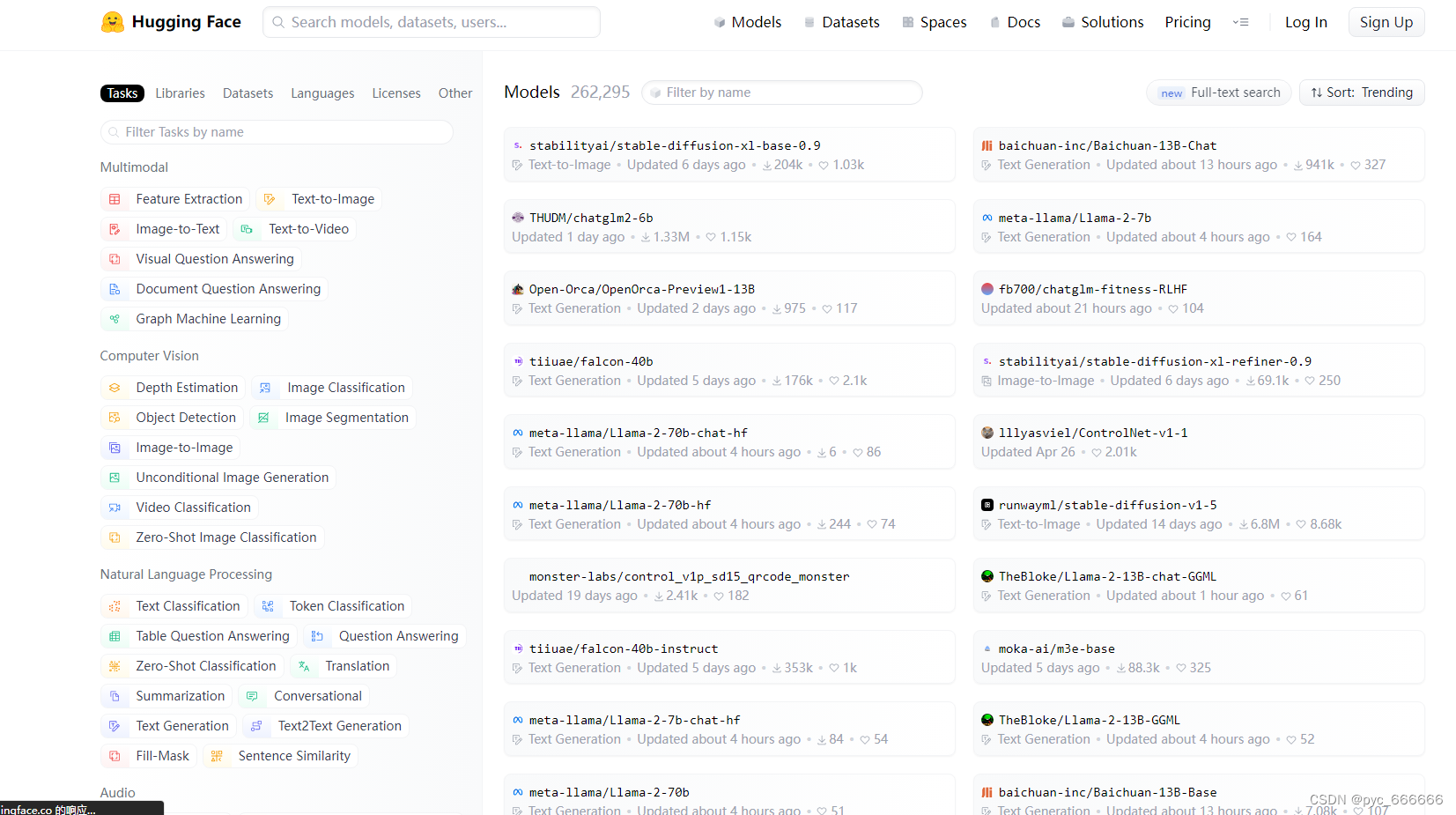Click the Models cube icon in navbar
1456x815 pixels.
click(720, 22)
